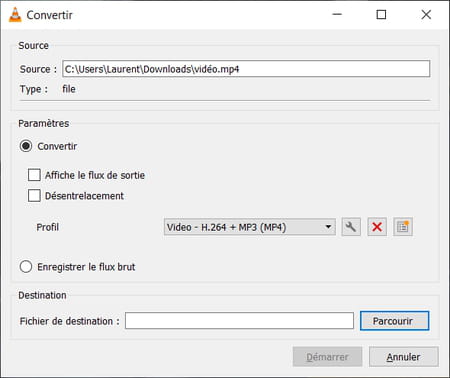This screenshot has height=378, width=450.
Task: Click the VLC cone icon in title bar
Action: 15,15
